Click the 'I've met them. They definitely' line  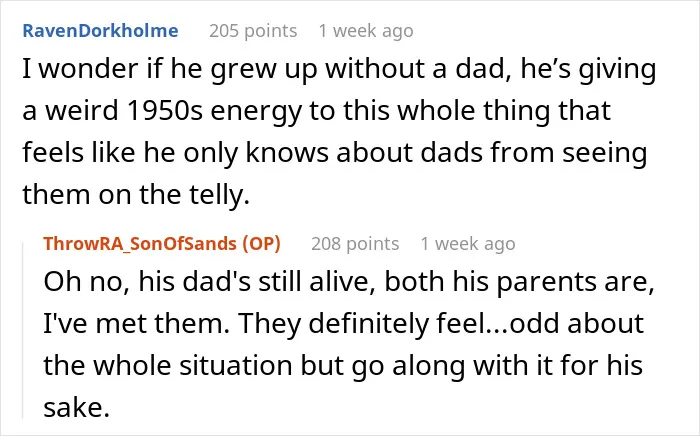tap(343, 324)
